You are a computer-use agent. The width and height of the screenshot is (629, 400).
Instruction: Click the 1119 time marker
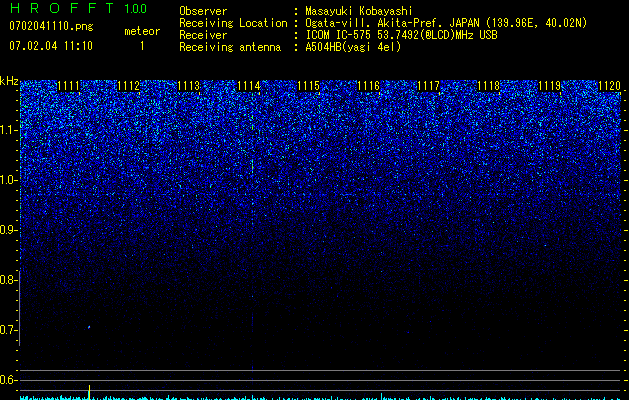pyautogui.click(x=549, y=86)
